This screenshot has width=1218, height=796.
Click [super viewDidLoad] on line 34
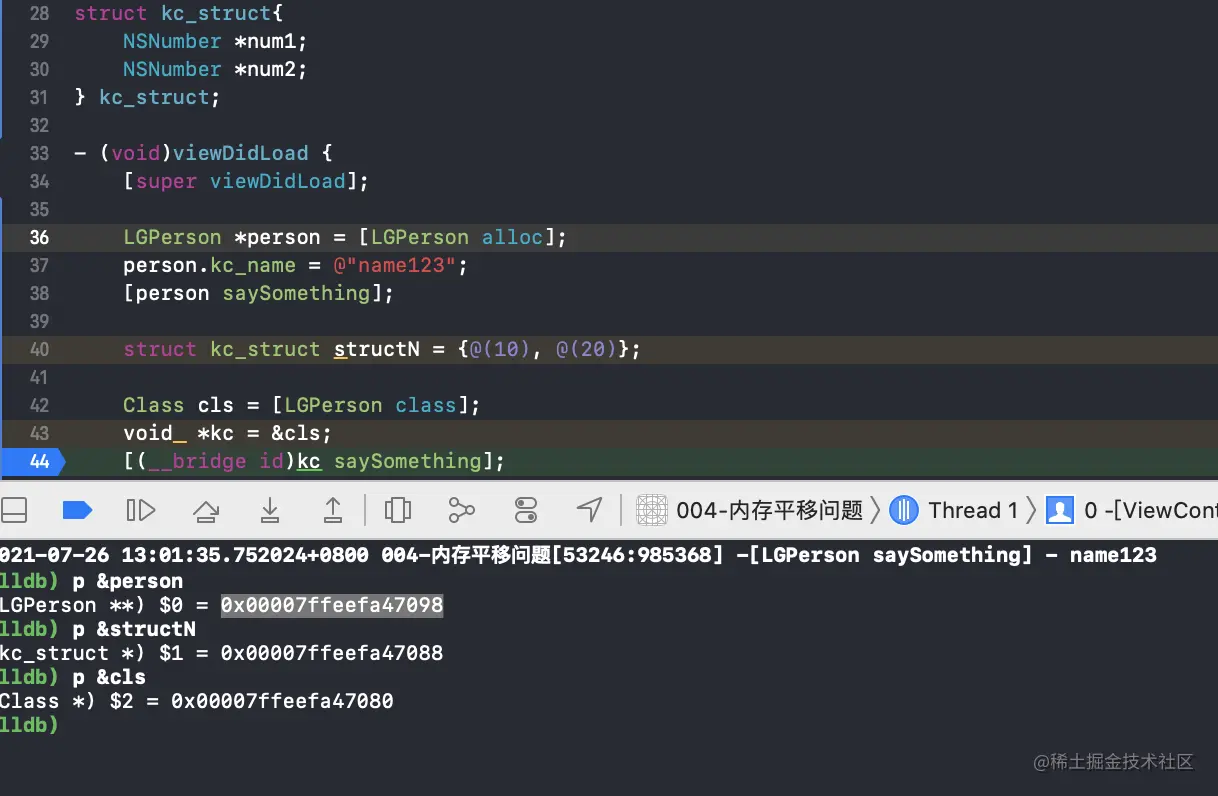(x=246, y=181)
